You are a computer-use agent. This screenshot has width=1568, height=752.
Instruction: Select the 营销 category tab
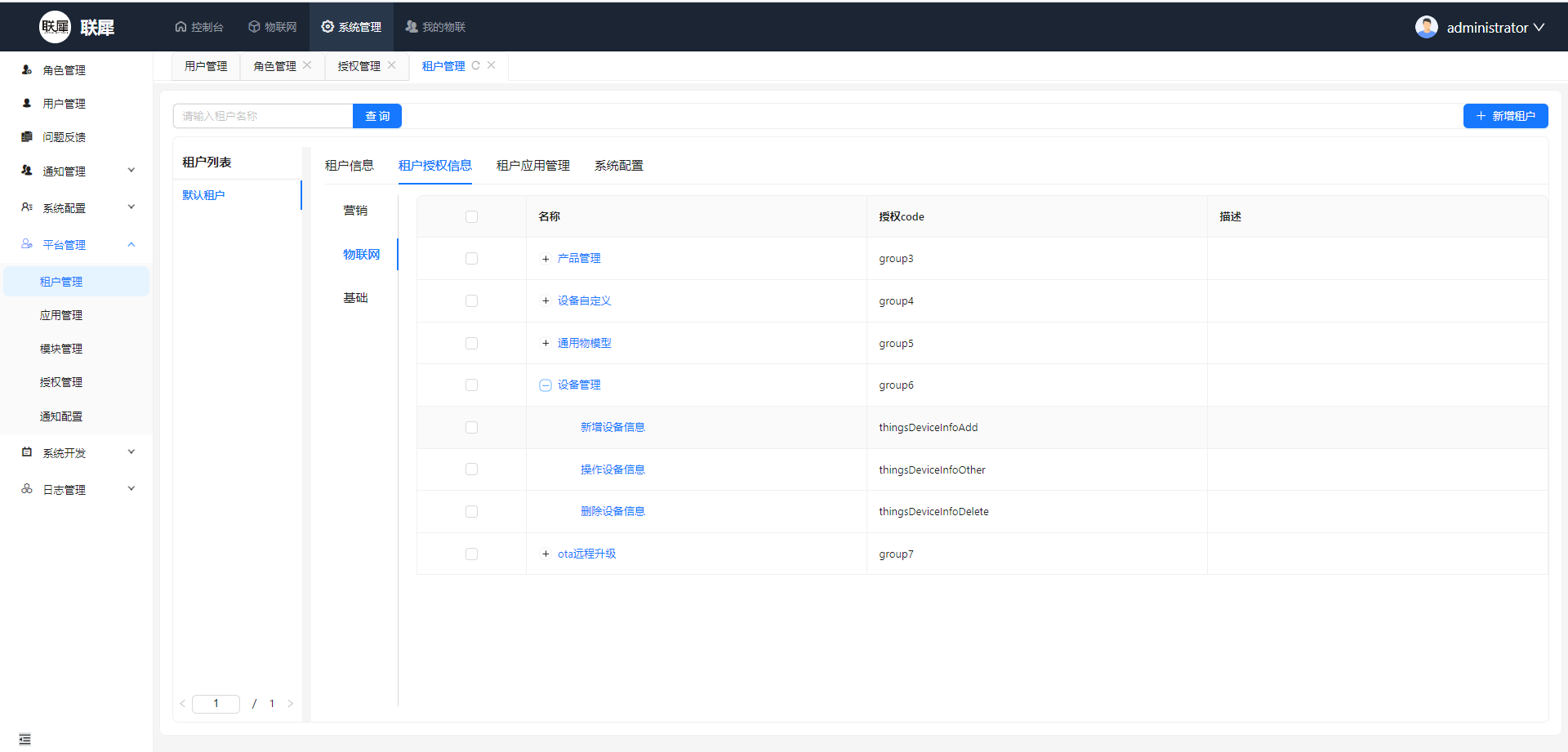click(355, 211)
